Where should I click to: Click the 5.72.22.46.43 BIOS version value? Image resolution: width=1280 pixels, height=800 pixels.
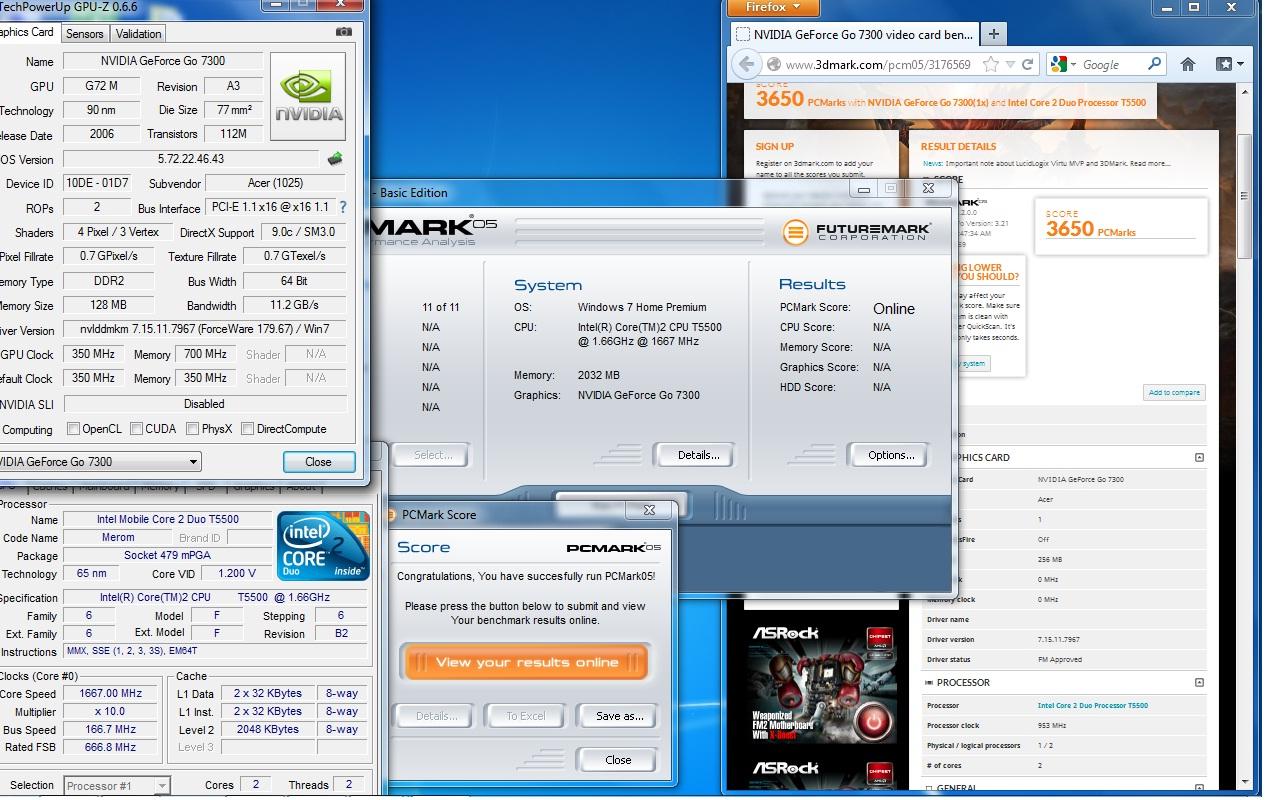[x=191, y=159]
